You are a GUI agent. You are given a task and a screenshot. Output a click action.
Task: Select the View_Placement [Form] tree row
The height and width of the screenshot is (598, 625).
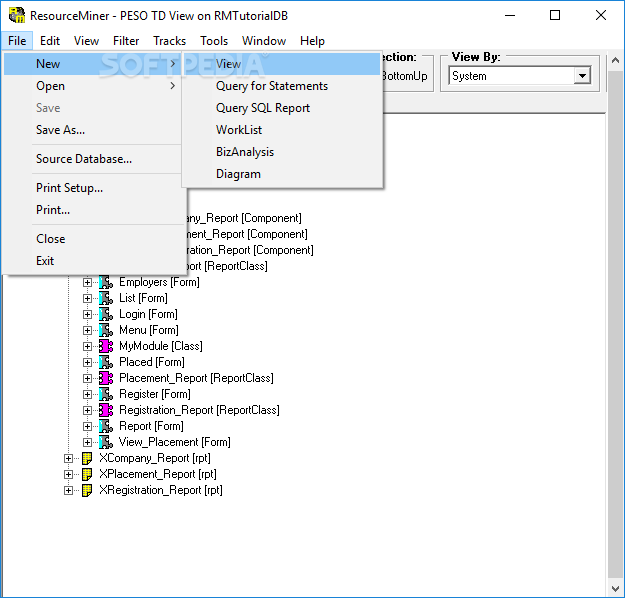click(175, 442)
